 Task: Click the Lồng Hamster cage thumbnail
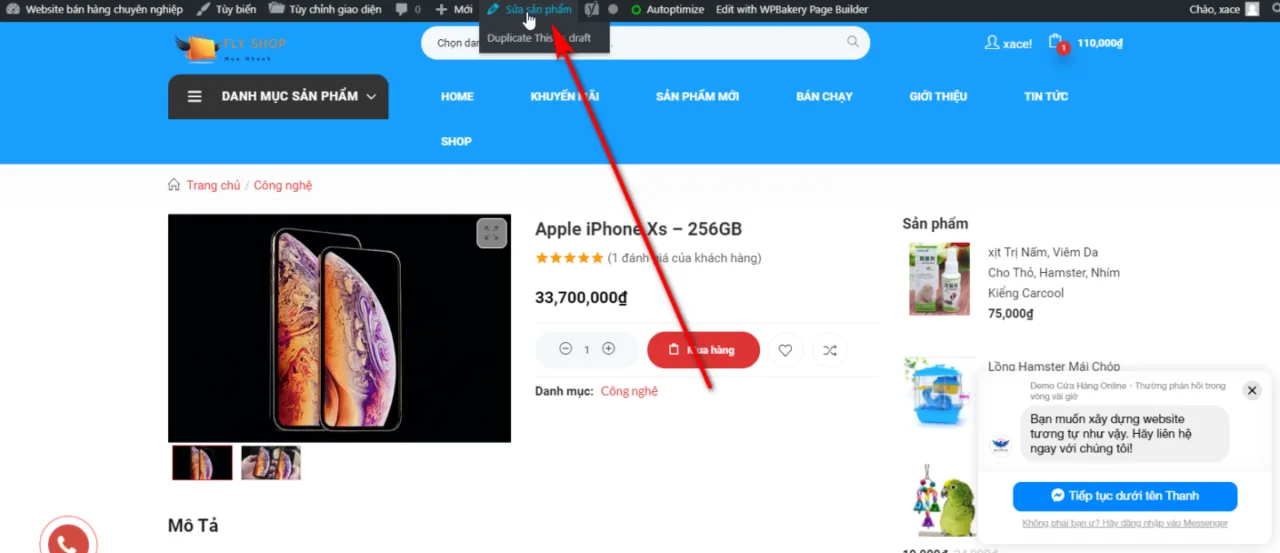coord(940,393)
